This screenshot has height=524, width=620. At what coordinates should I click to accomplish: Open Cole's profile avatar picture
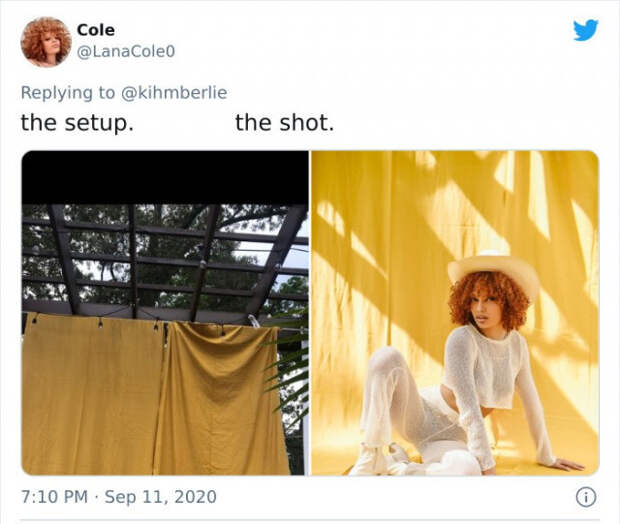tap(46, 42)
